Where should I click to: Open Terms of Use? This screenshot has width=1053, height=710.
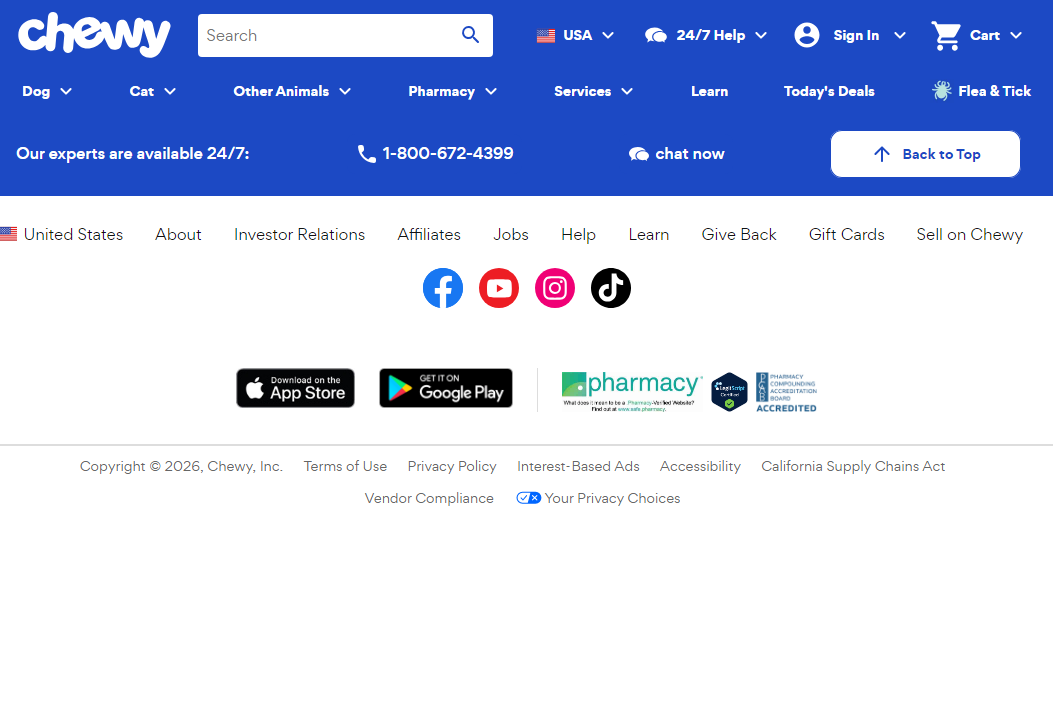point(345,466)
